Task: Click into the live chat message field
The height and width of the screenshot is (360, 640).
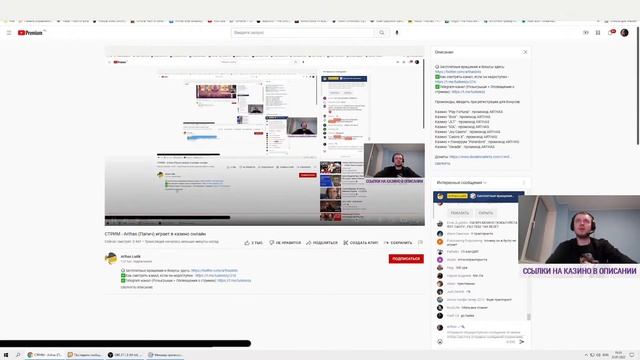Action: (x=484, y=334)
